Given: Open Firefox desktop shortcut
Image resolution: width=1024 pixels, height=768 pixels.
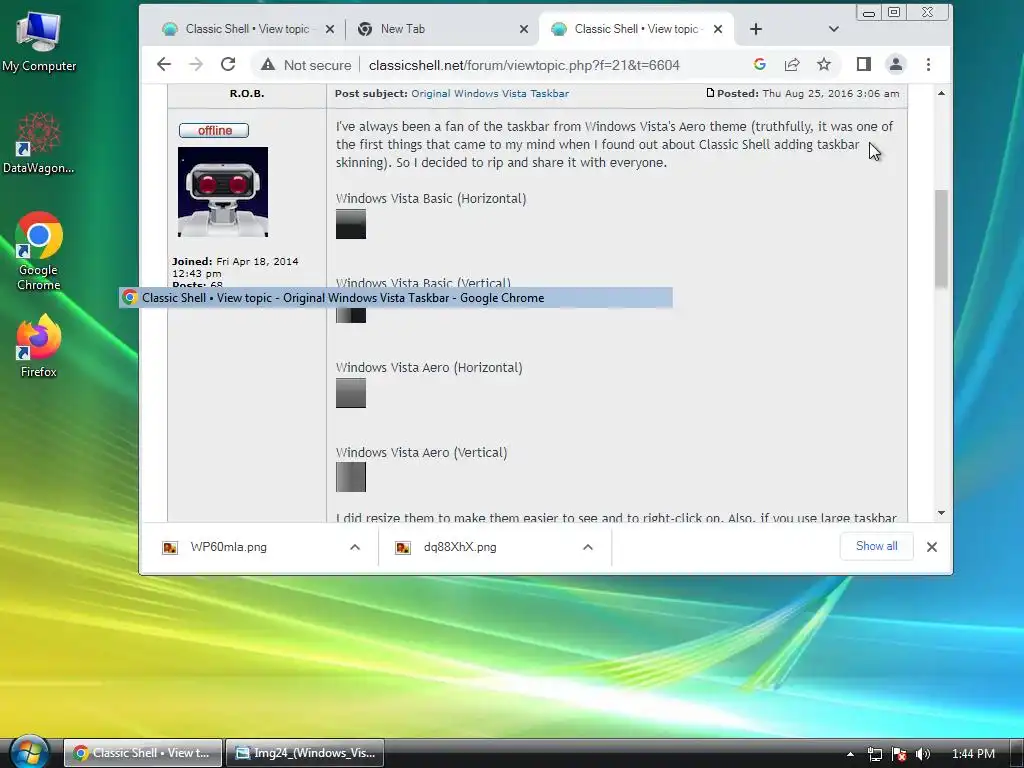Looking at the screenshot, I should 39,346.
